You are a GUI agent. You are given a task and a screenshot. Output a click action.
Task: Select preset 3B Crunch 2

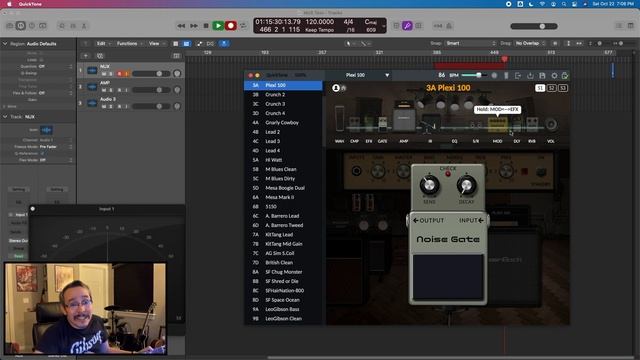(283, 94)
